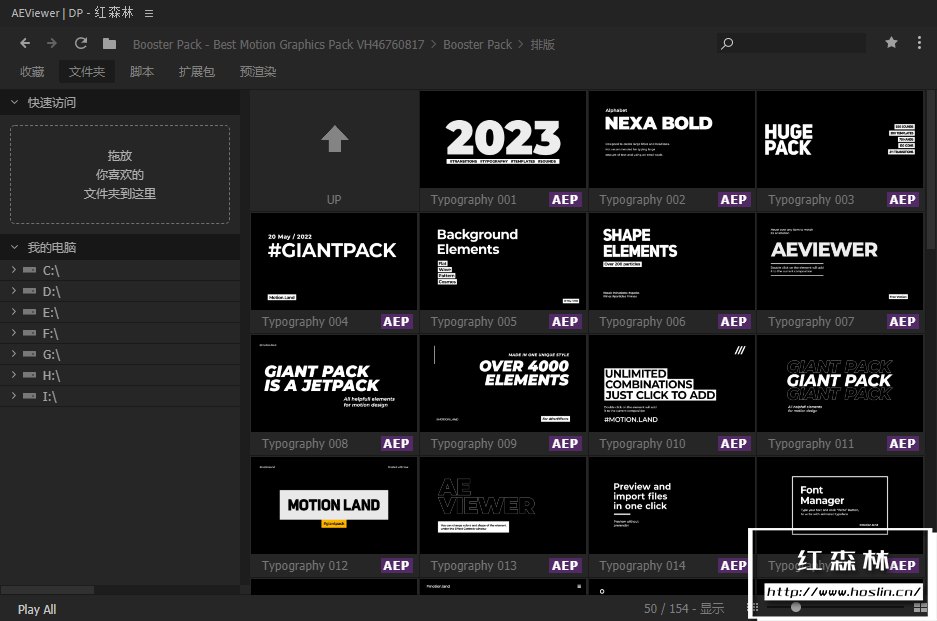Click the AEP badge on Typography 004
The width and height of the screenshot is (937, 621).
(x=396, y=322)
